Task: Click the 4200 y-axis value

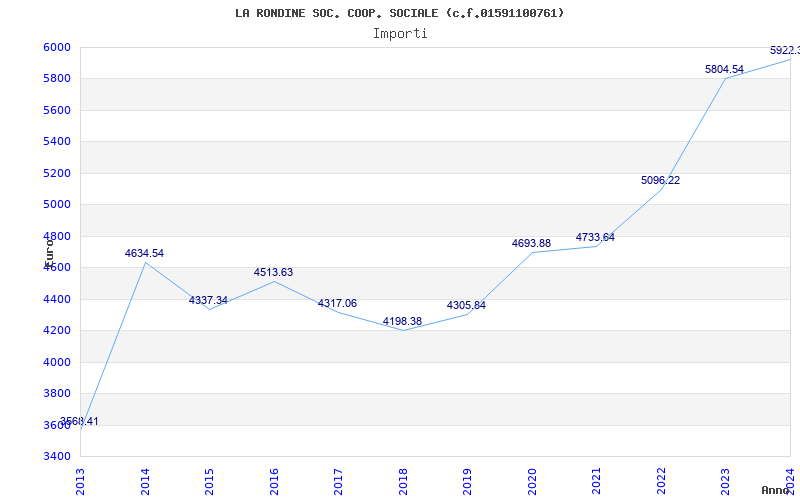Action: 57,331
